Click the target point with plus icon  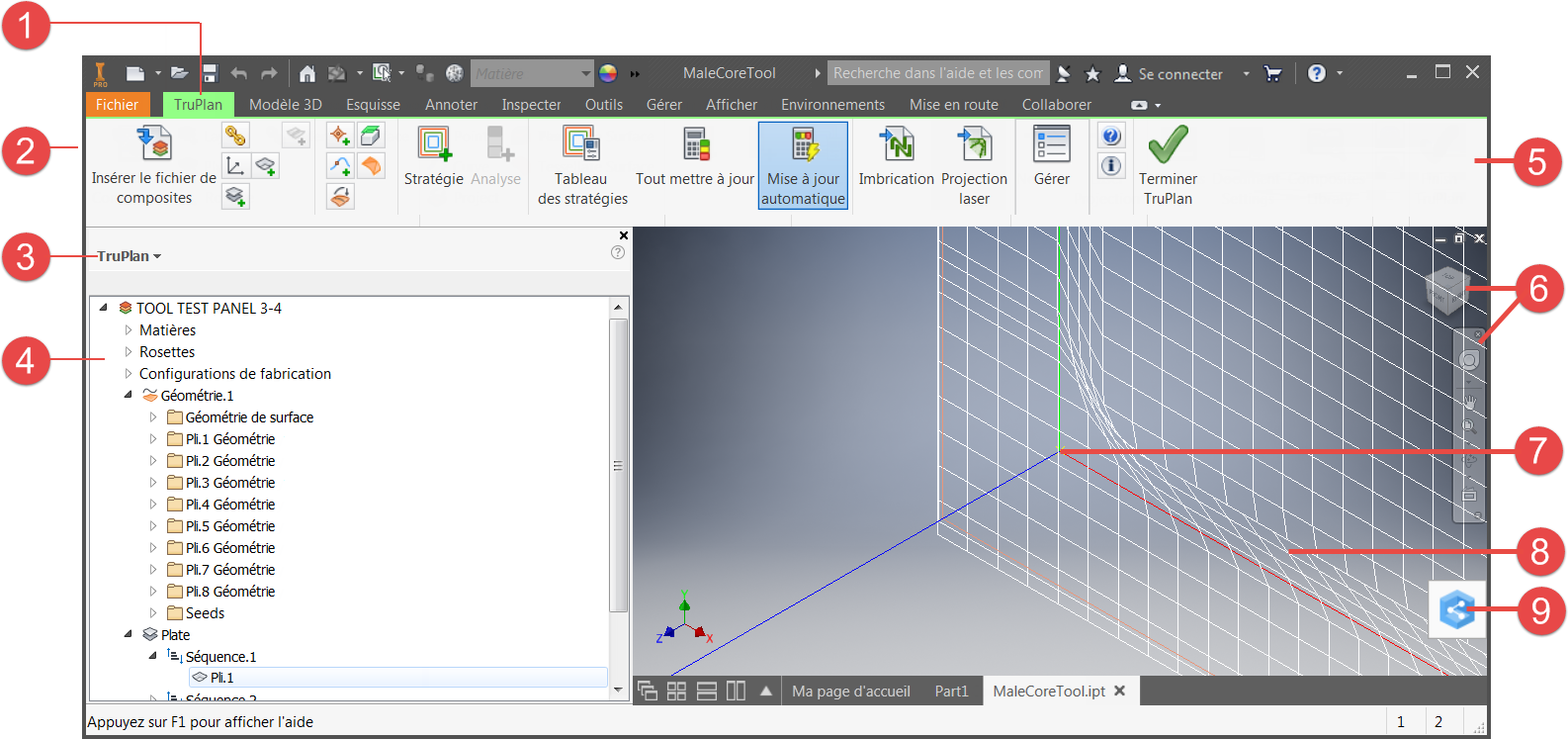[x=340, y=136]
